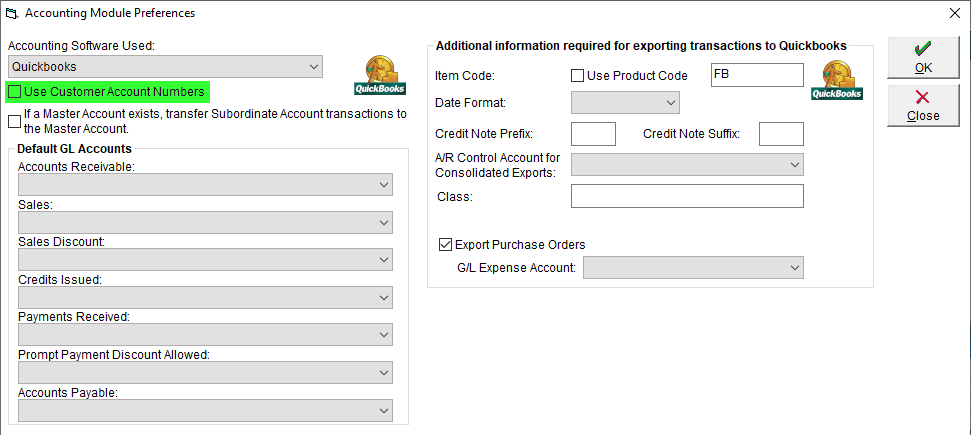
Task: Open the G/L Expense Account dropdown
Action: click(x=694, y=268)
